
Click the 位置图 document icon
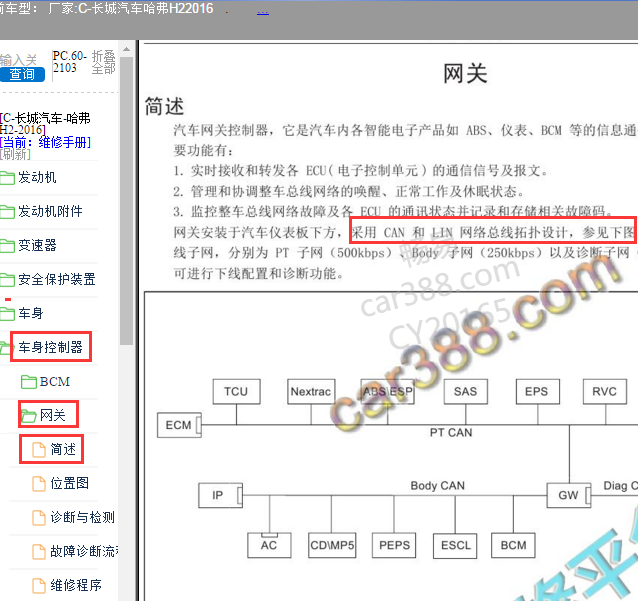39,484
